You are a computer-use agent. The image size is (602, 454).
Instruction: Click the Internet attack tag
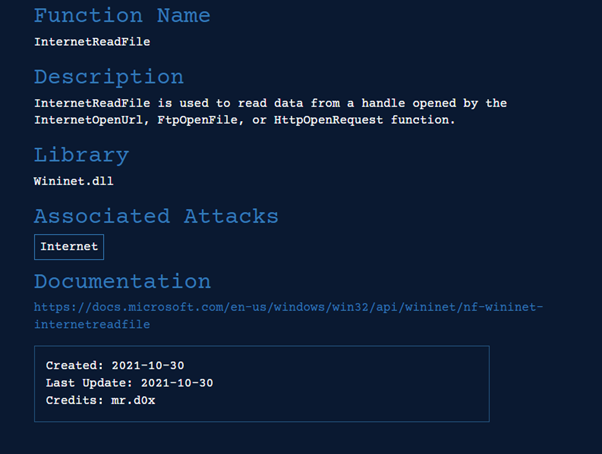(x=69, y=247)
